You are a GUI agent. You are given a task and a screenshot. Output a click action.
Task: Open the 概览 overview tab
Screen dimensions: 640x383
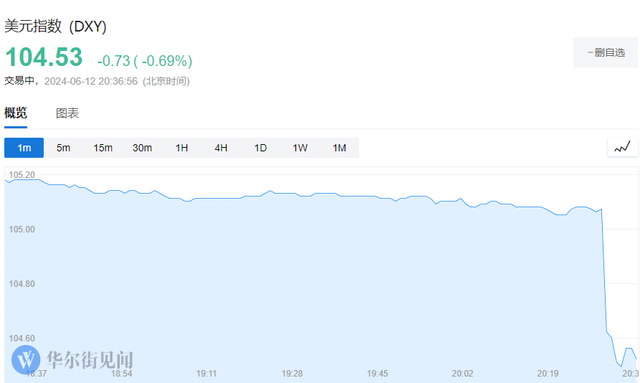pos(16,113)
